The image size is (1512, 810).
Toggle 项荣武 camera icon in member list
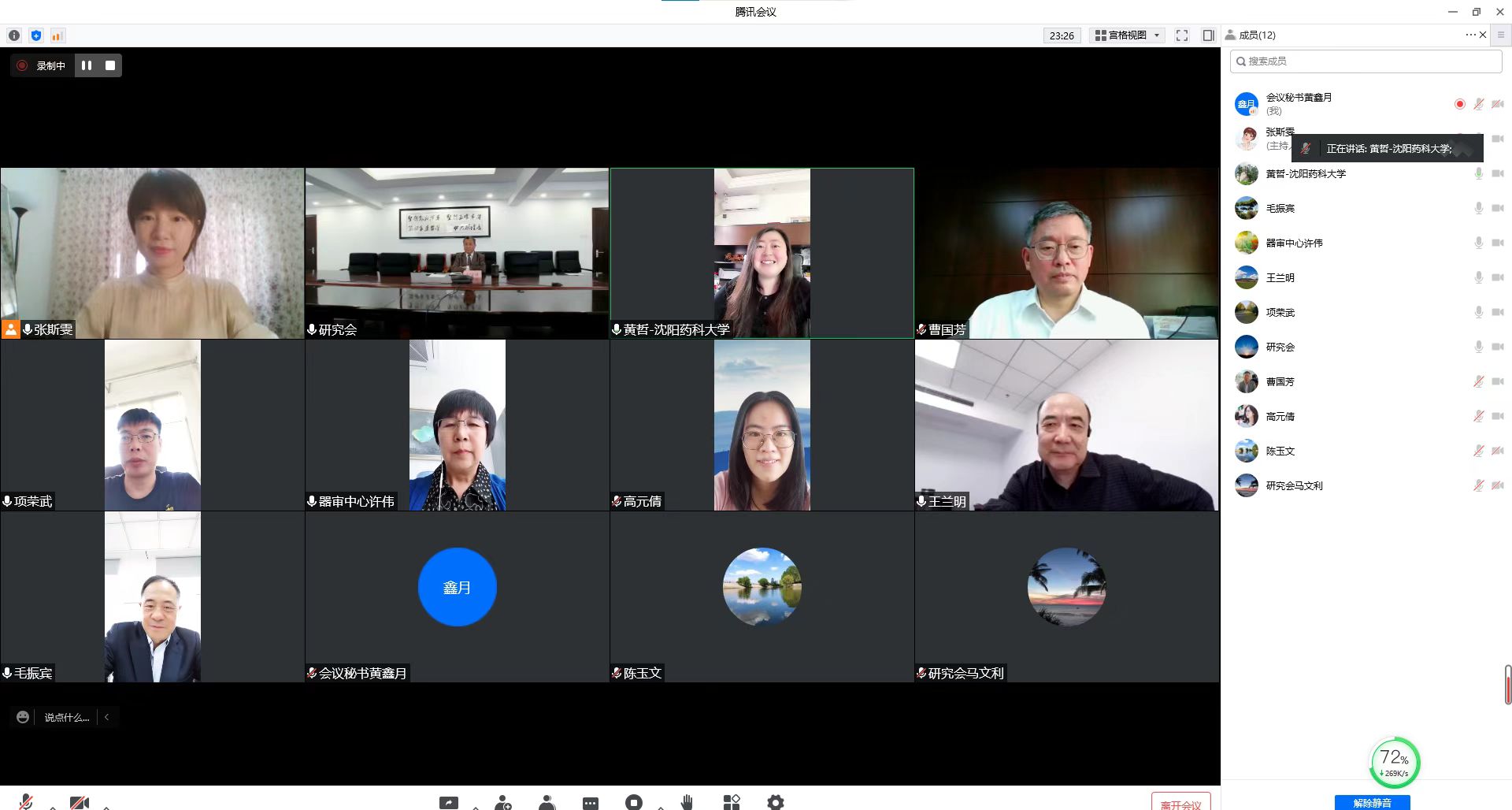1498,312
